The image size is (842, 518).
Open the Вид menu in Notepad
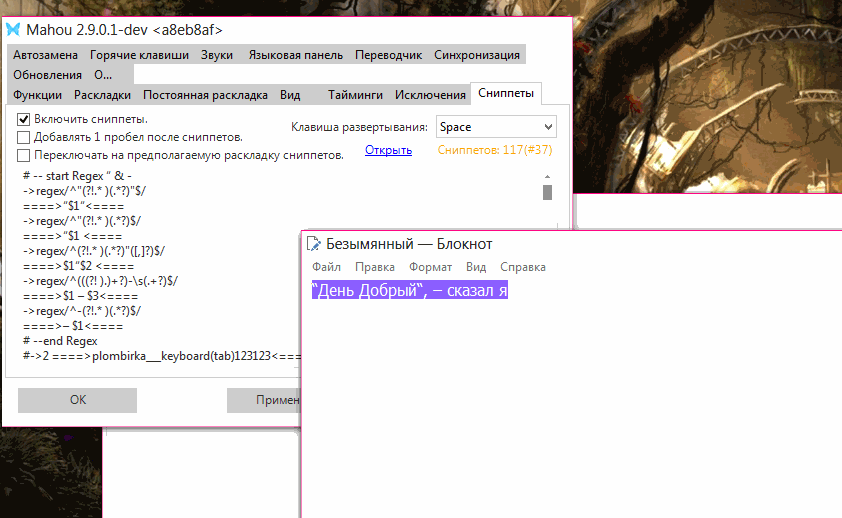[x=476, y=267]
